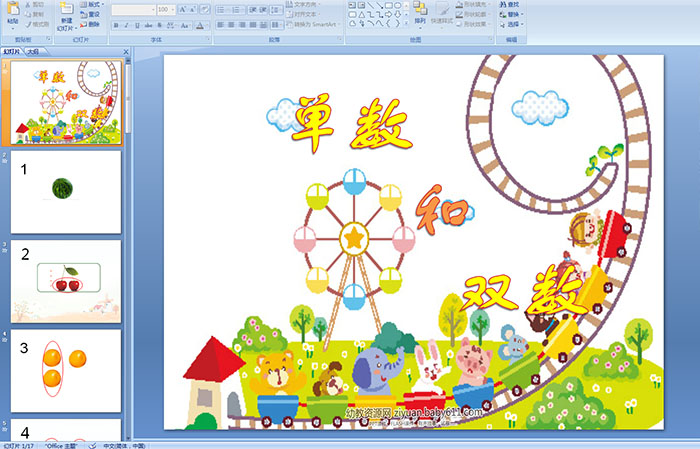Image resolution: width=700 pixels, height=449 pixels.
Task: Click Convert to SmartArt (转换为 SmartArt)
Action: (x=313, y=24)
